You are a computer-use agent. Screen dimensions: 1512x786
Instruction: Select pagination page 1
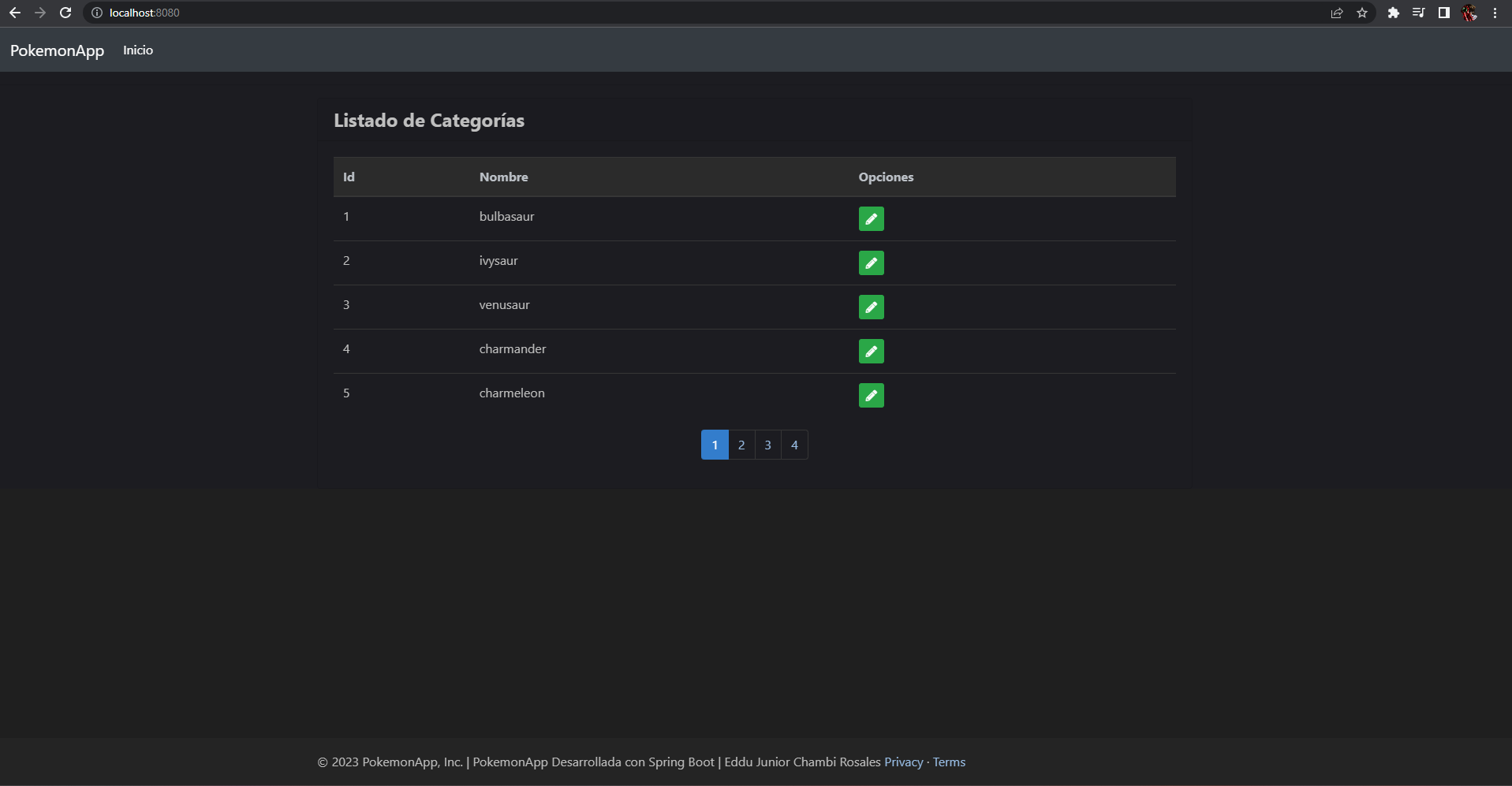(715, 445)
